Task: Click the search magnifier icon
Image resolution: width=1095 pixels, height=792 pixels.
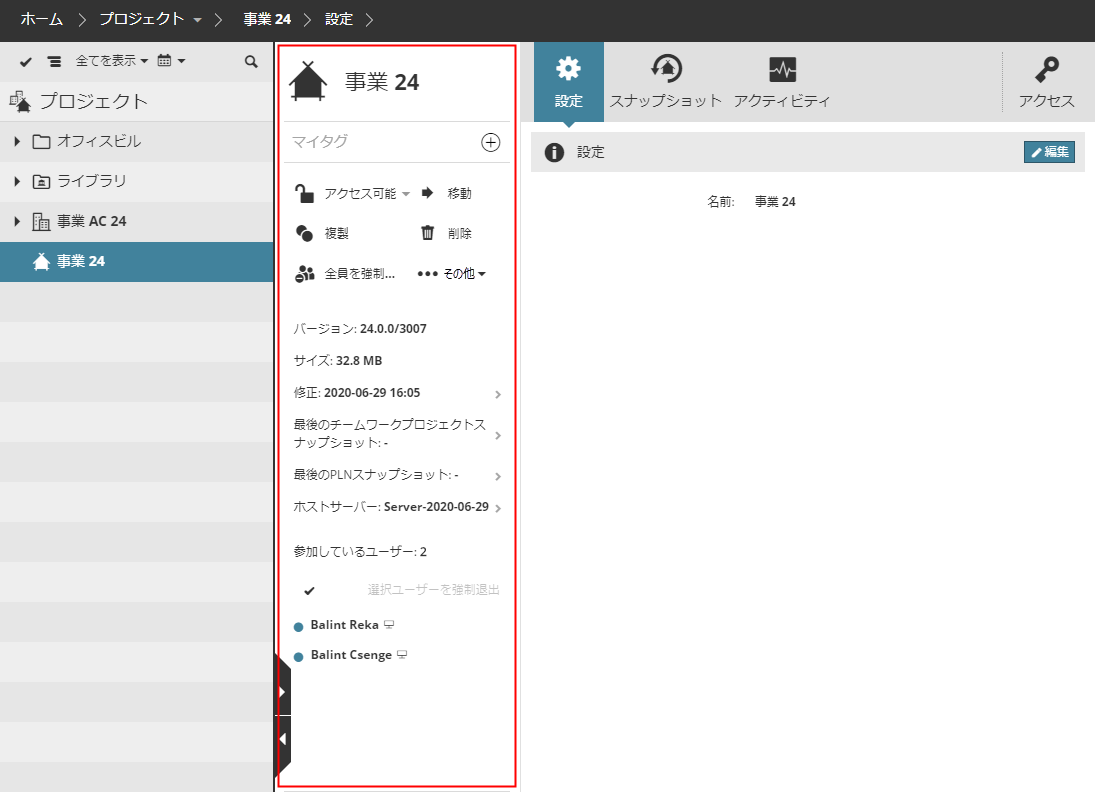Action: (251, 61)
